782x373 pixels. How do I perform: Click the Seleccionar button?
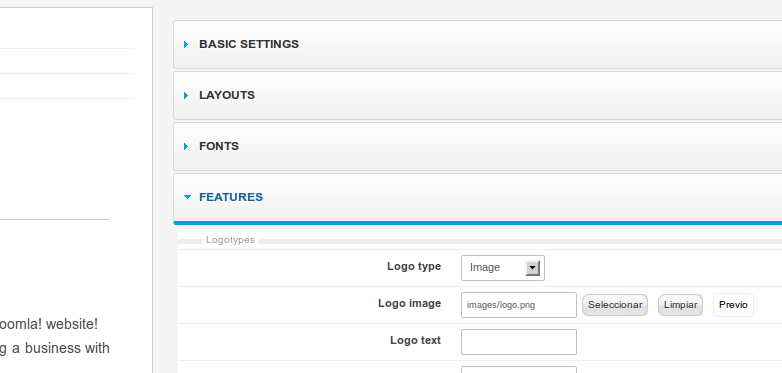615,305
